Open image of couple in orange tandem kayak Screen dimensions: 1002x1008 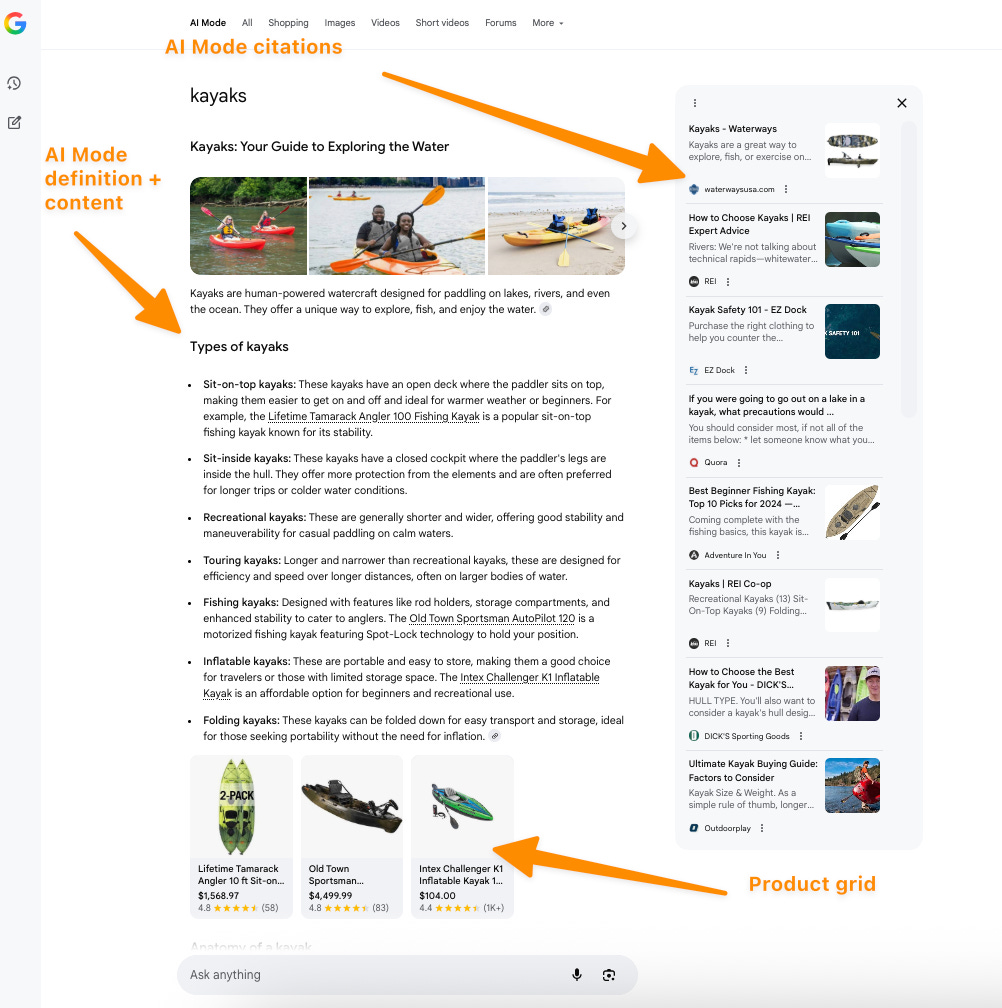tap(397, 226)
